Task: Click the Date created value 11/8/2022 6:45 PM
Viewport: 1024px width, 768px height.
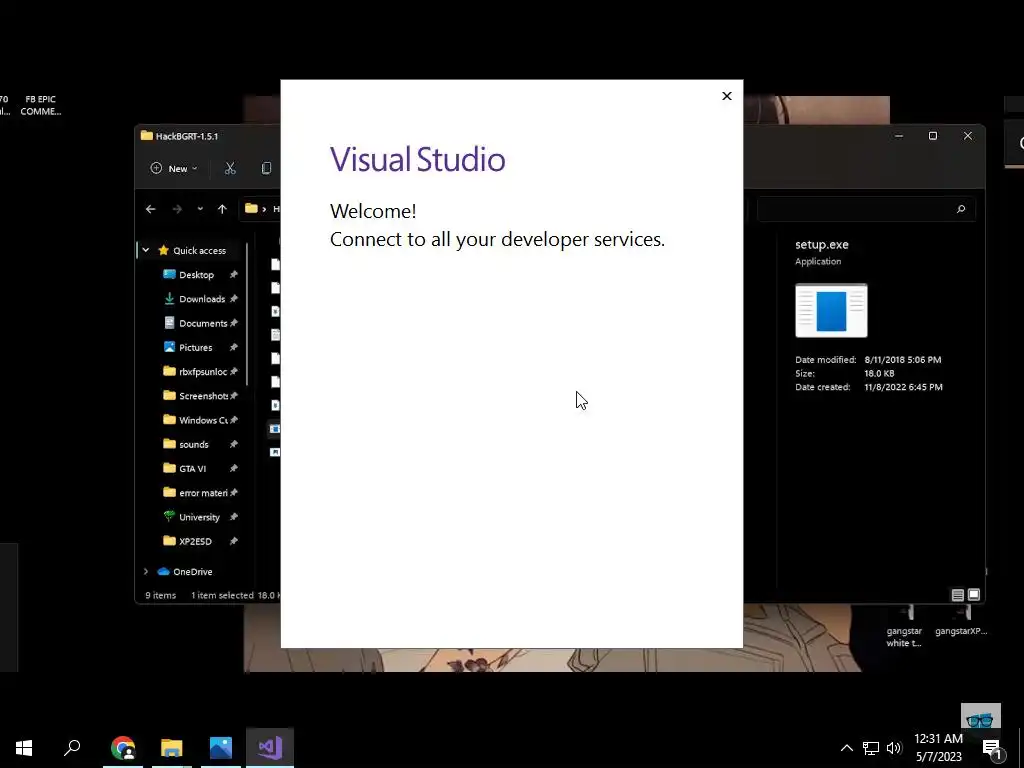Action: coord(903,387)
